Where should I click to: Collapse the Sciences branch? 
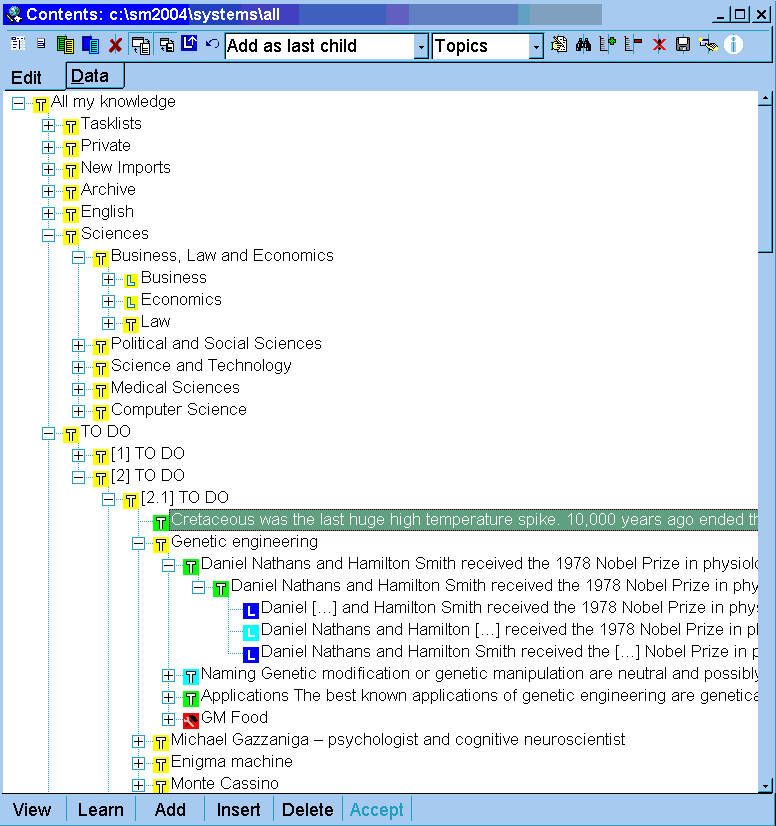(x=49, y=235)
